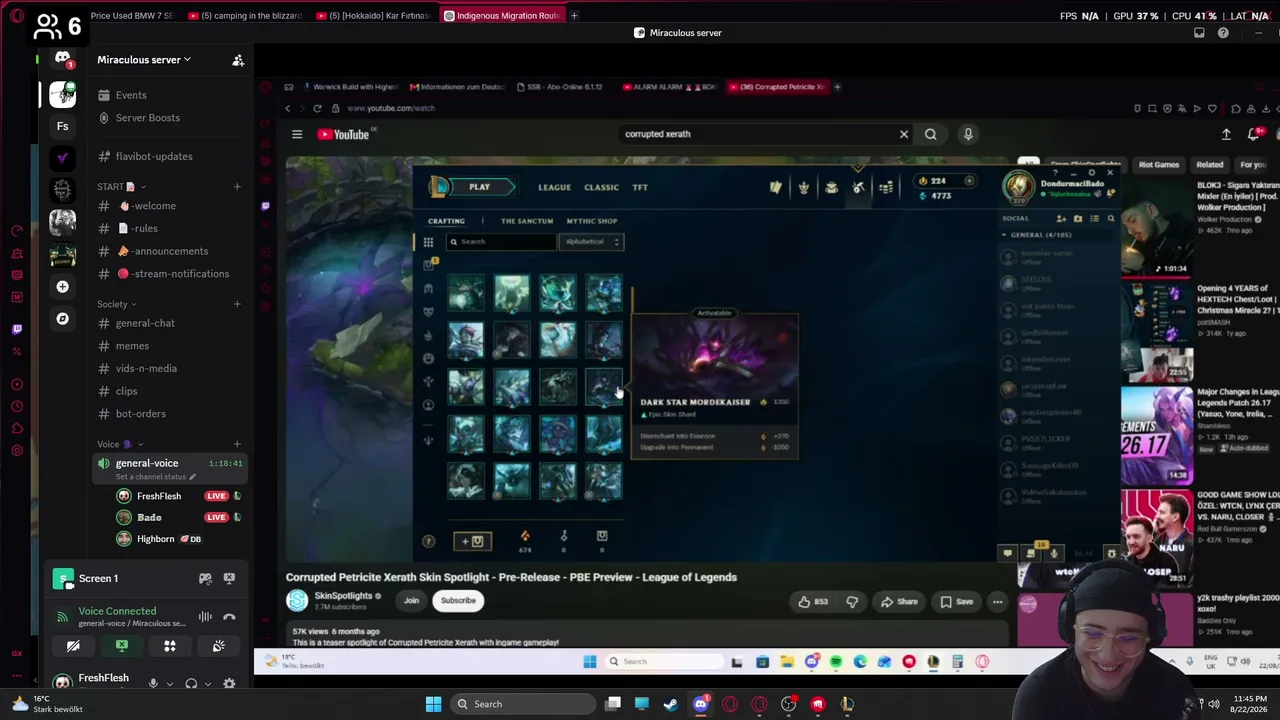The height and width of the screenshot is (720, 1280).
Task: Focus the YouTube search box
Action: pos(755,134)
